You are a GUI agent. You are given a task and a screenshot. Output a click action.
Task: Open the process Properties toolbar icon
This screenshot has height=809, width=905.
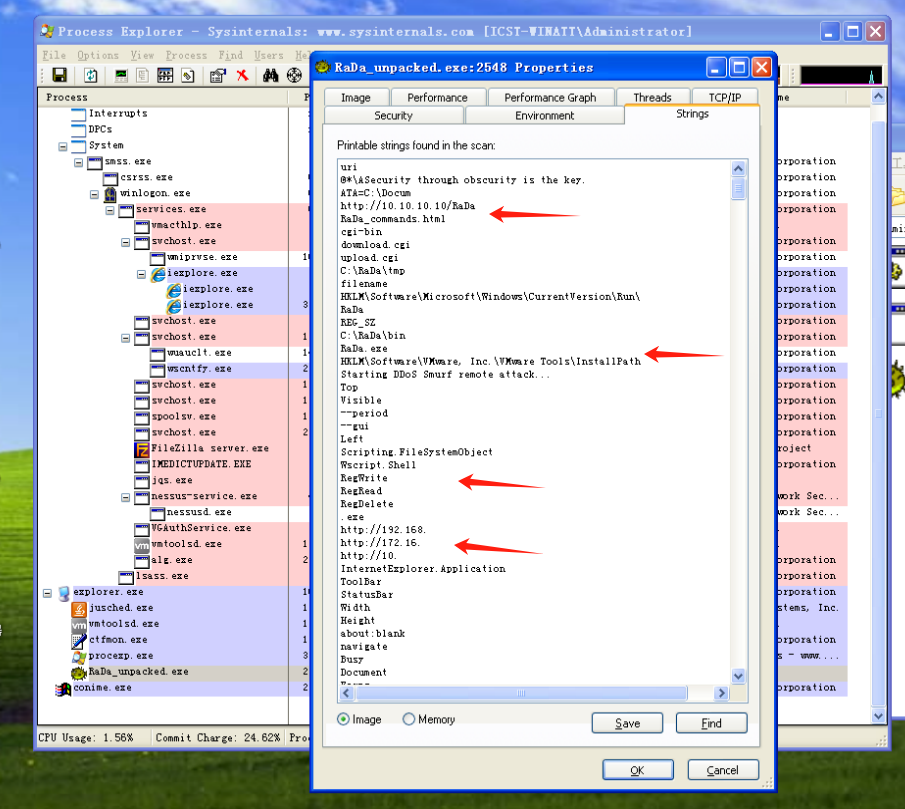tap(218, 75)
